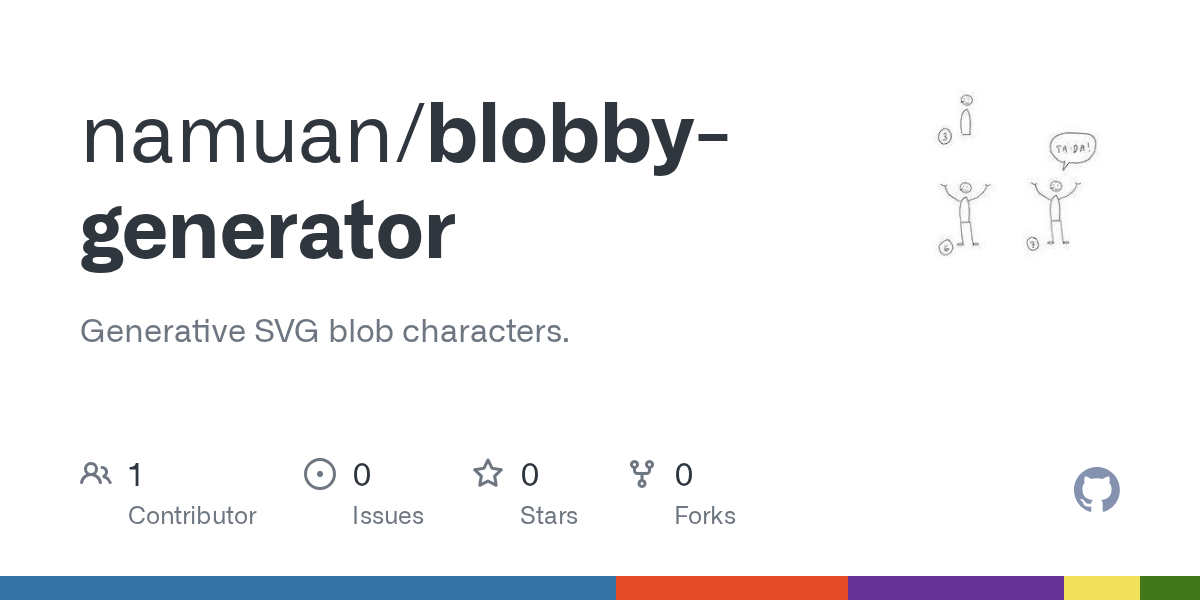The height and width of the screenshot is (600, 1200).
Task: Click the "Generative SVG blob characters." description
Action: pyautogui.click(x=325, y=331)
